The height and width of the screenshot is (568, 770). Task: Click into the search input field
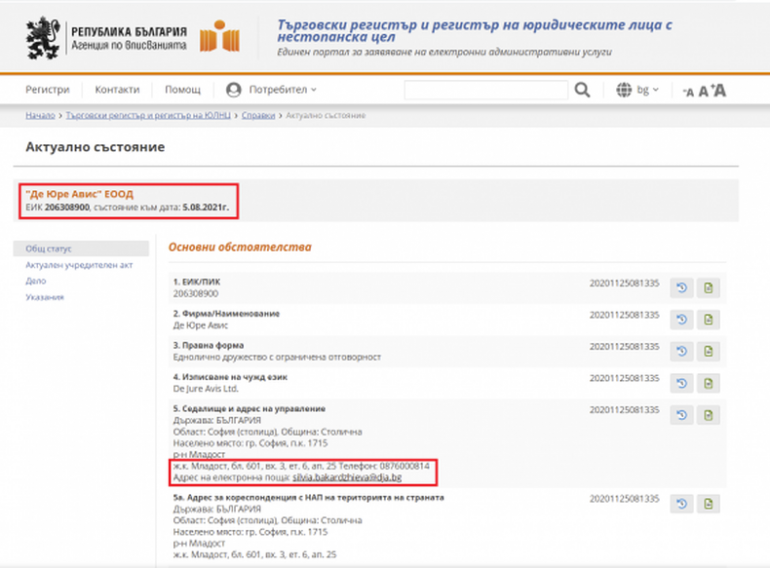coord(485,90)
